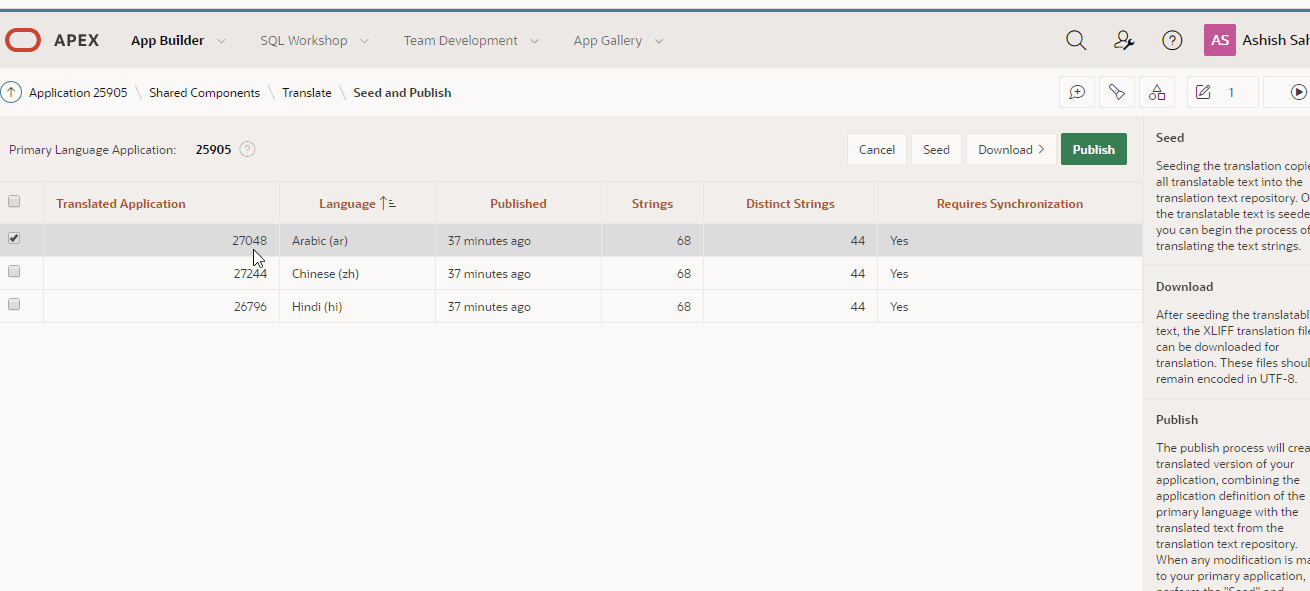This screenshot has width=1310, height=591.
Task: Uncheck the Arabic (ar) row checkbox
Action: pos(14,238)
